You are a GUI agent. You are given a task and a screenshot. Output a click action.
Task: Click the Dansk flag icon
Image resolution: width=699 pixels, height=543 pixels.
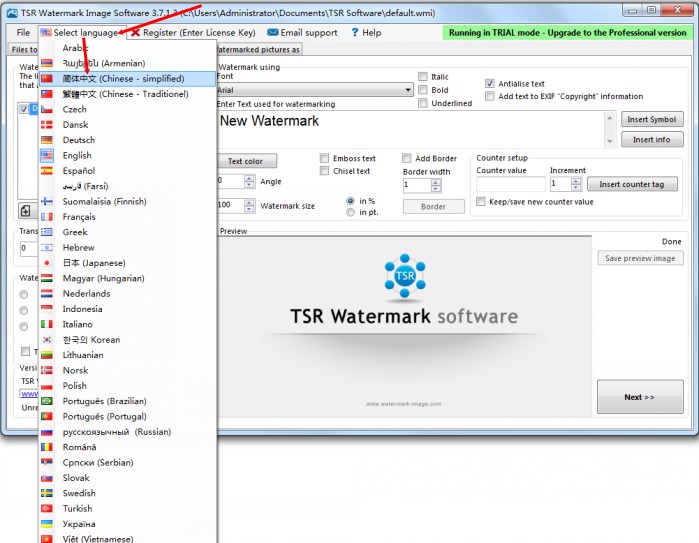(47, 125)
